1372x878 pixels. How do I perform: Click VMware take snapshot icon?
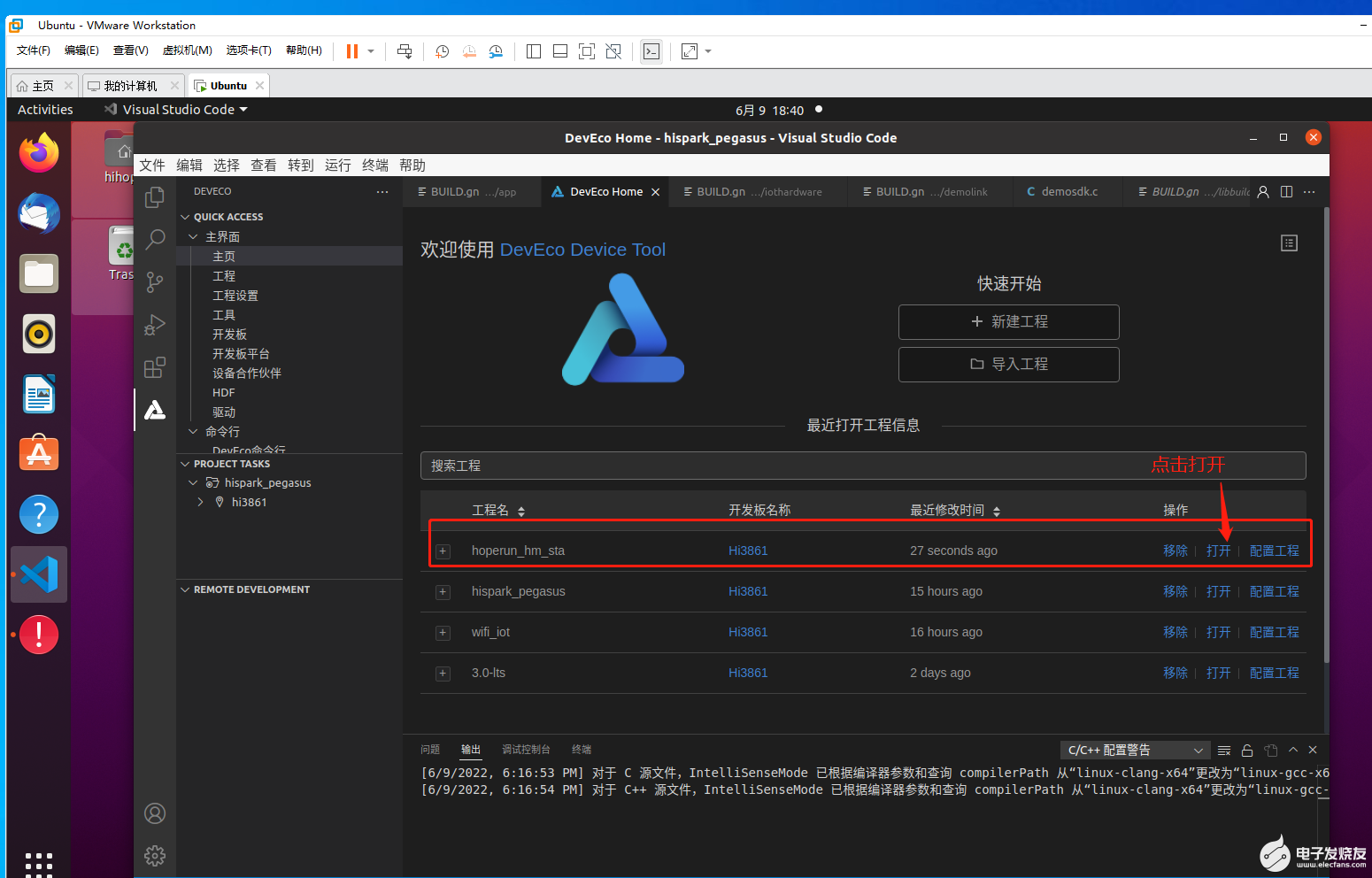tap(442, 51)
